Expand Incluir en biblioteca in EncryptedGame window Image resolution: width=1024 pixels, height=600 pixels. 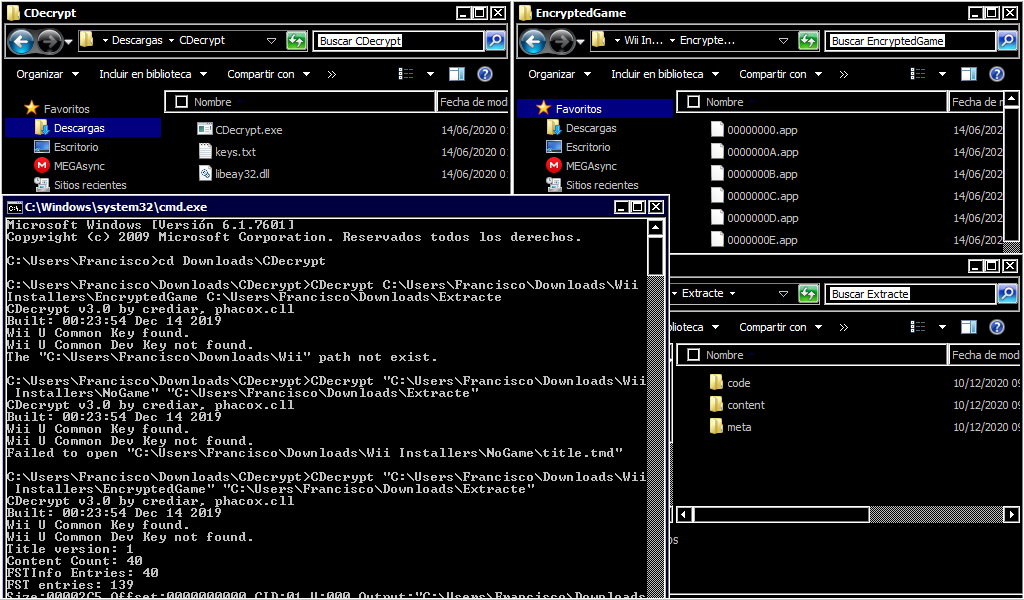click(x=665, y=74)
